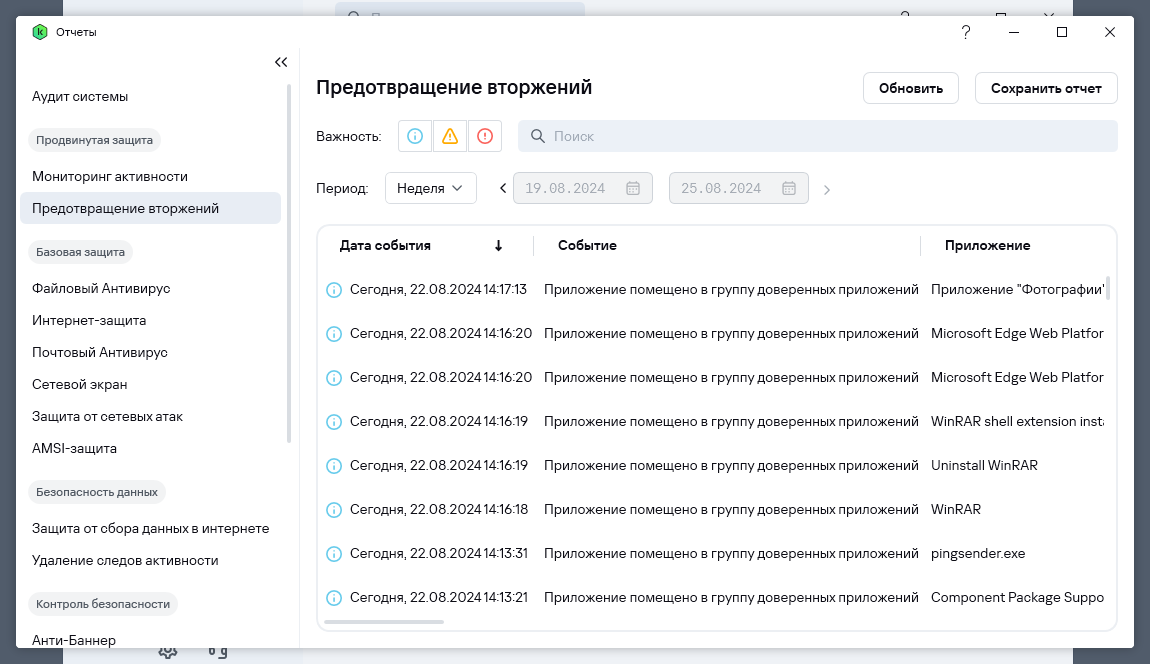Click the Событие column header
The height and width of the screenshot is (664, 1150).
click(587, 245)
